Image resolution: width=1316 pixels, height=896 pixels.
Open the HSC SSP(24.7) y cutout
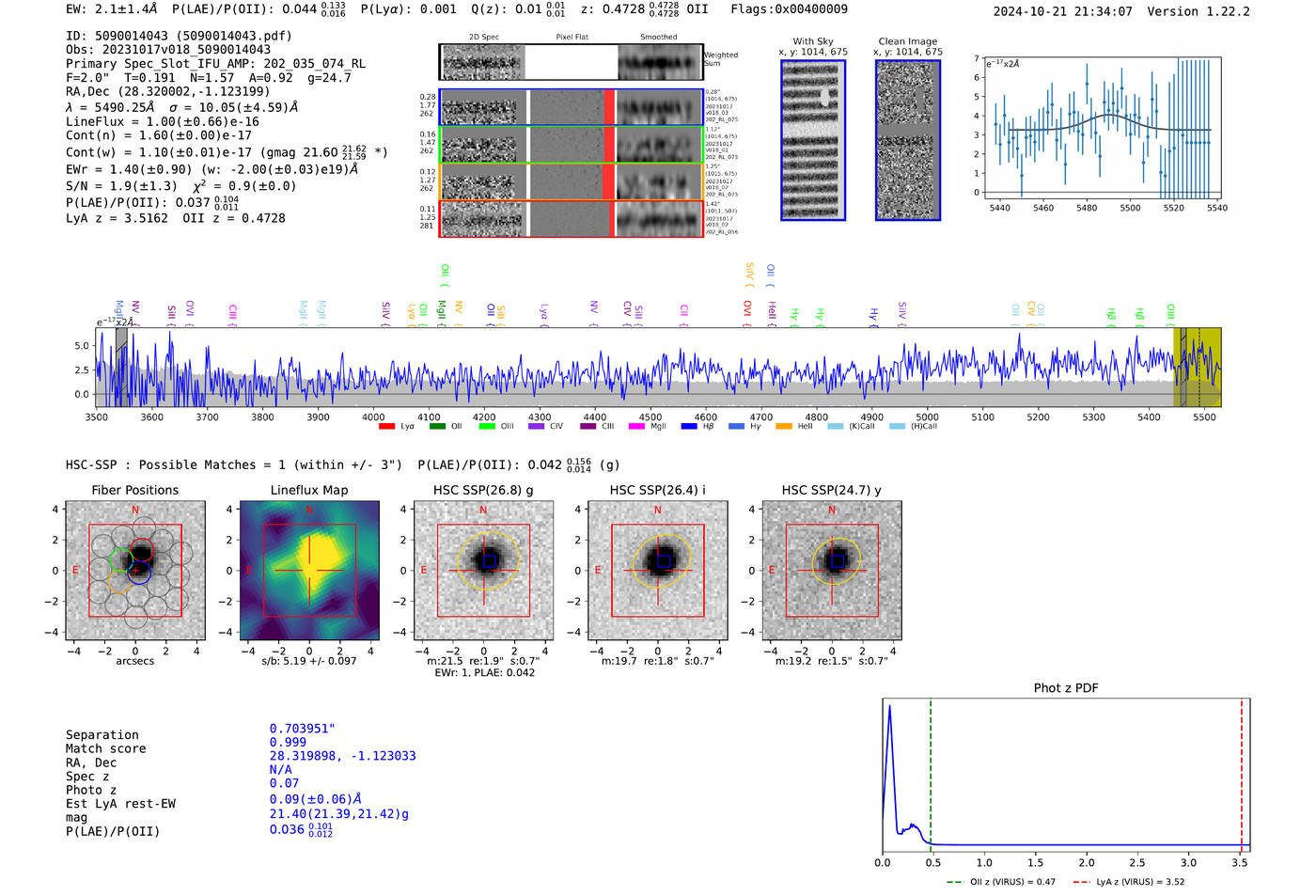click(832, 571)
